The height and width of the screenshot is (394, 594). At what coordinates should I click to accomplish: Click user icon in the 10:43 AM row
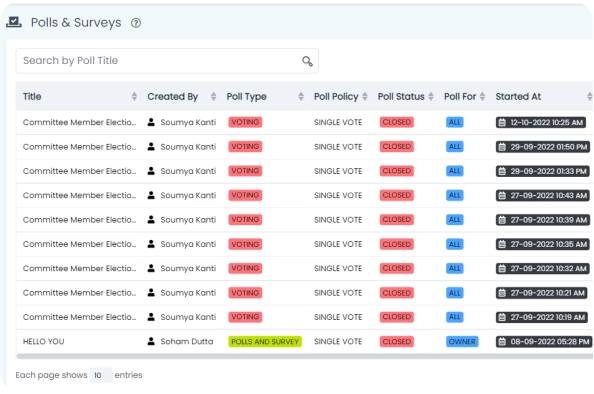click(151, 195)
